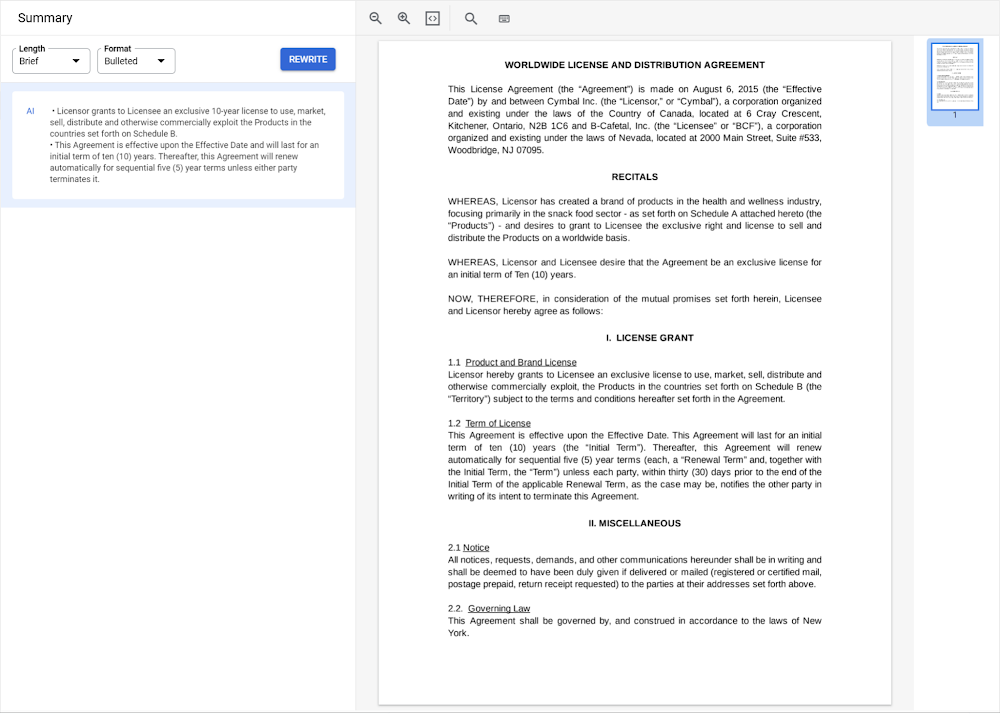This screenshot has height=714, width=1000.
Task: Open the Format dropdown set to Bulleted
Action: pyautogui.click(x=136, y=61)
